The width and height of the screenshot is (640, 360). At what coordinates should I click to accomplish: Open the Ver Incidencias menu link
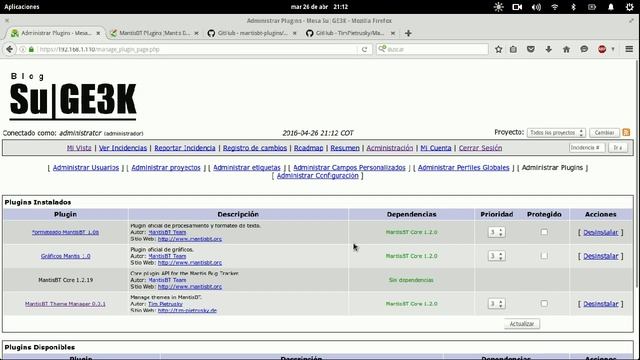tap(123, 148)
